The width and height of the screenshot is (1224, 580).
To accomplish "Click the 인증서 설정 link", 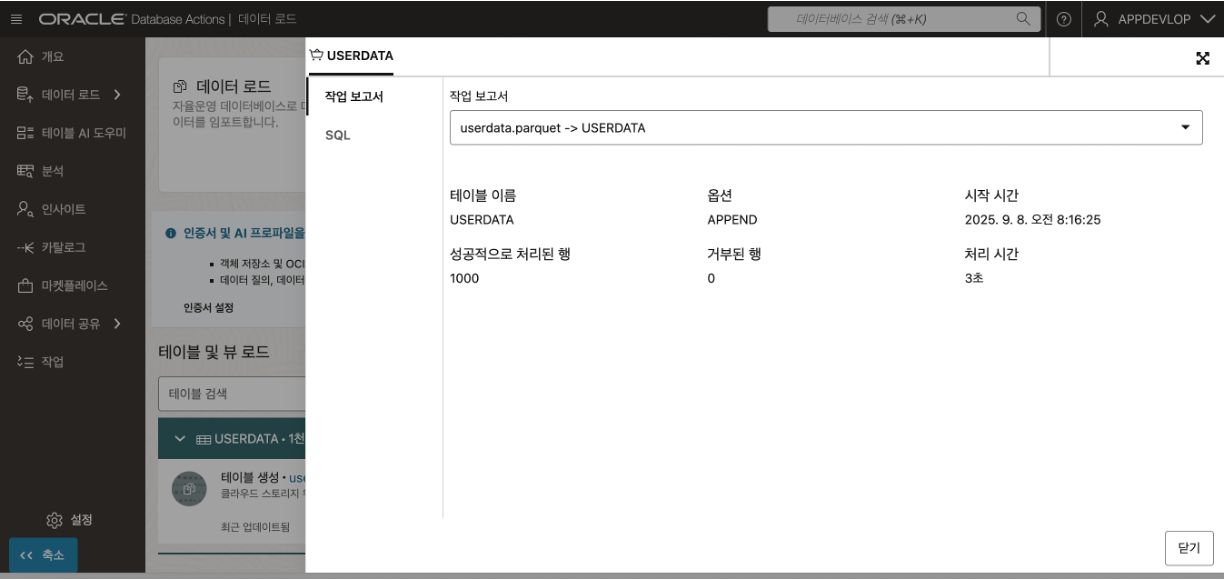I will [x=208, y=307].
